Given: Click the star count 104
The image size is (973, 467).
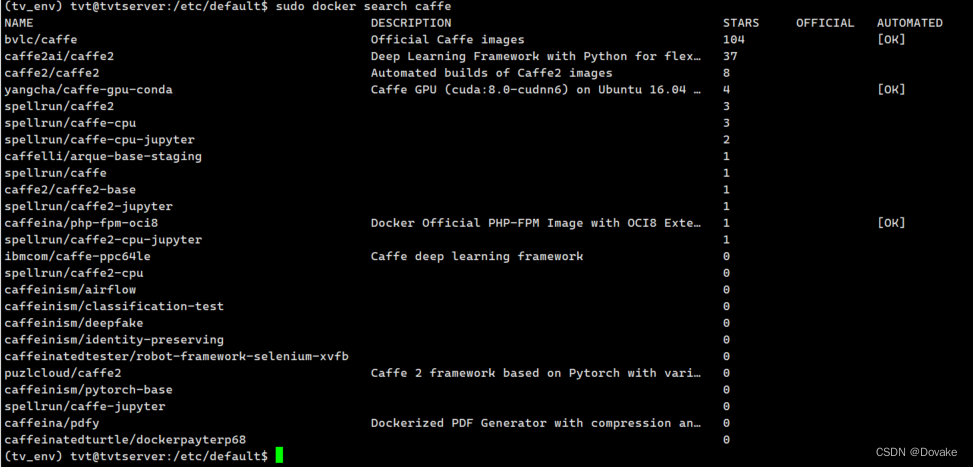Looking at the screenshot, I should pyautogui.click(x=733, y=40).
